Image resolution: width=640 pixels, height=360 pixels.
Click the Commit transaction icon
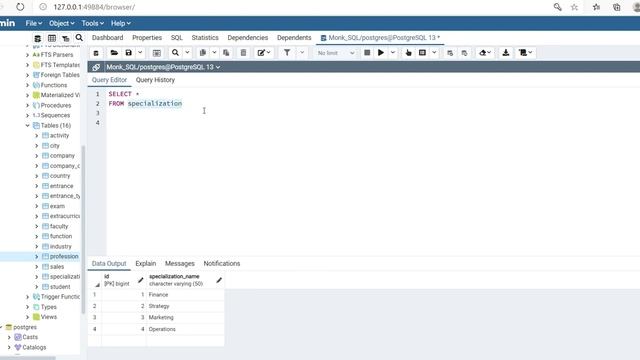450,53
